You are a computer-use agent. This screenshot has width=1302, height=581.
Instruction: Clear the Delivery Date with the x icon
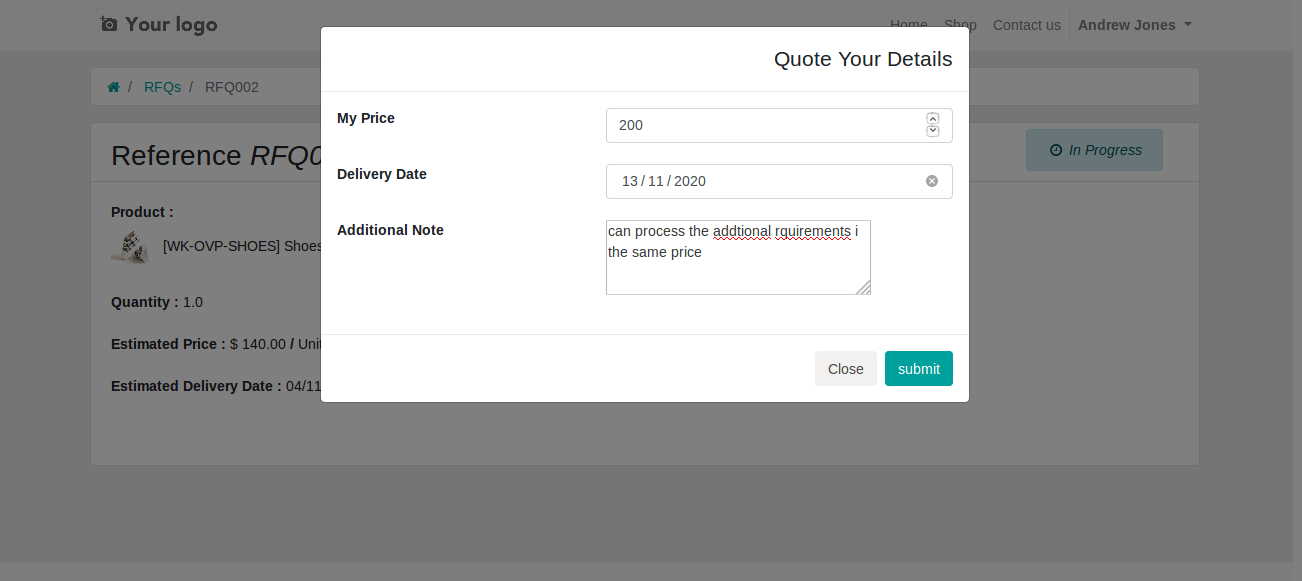[x=932, y=181]
